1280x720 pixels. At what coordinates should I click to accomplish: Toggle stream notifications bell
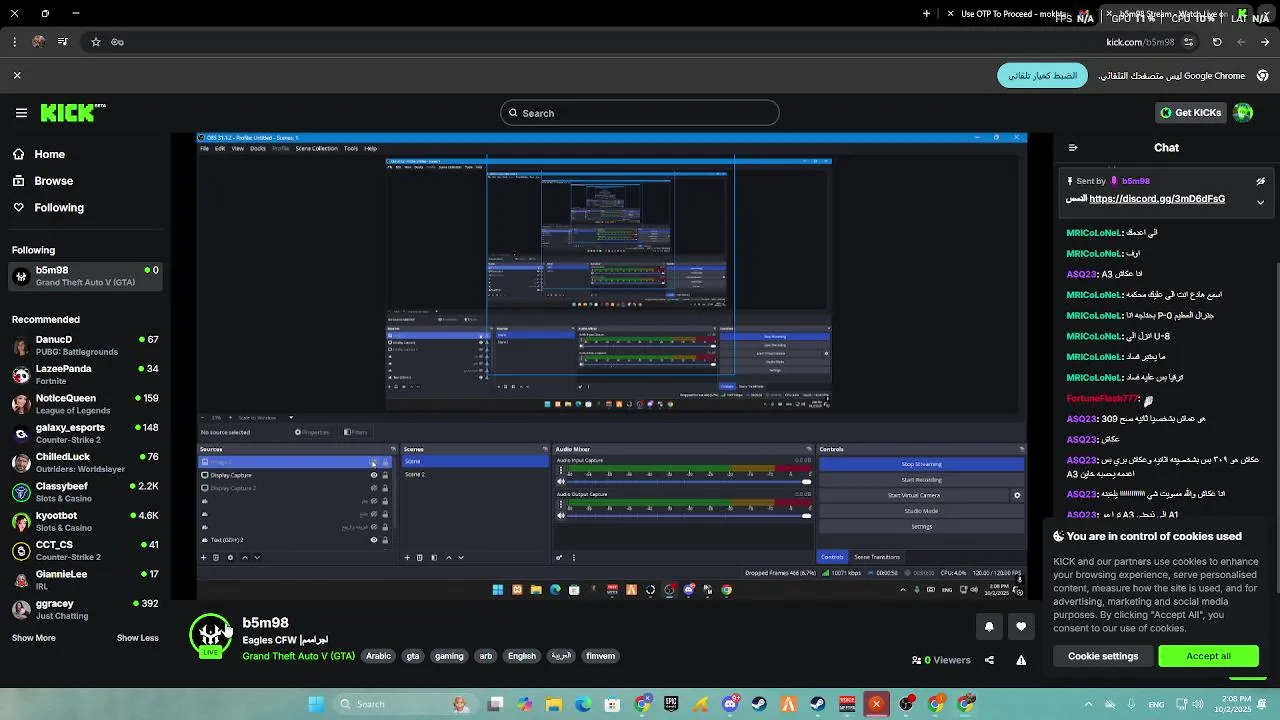click(989, 627)
